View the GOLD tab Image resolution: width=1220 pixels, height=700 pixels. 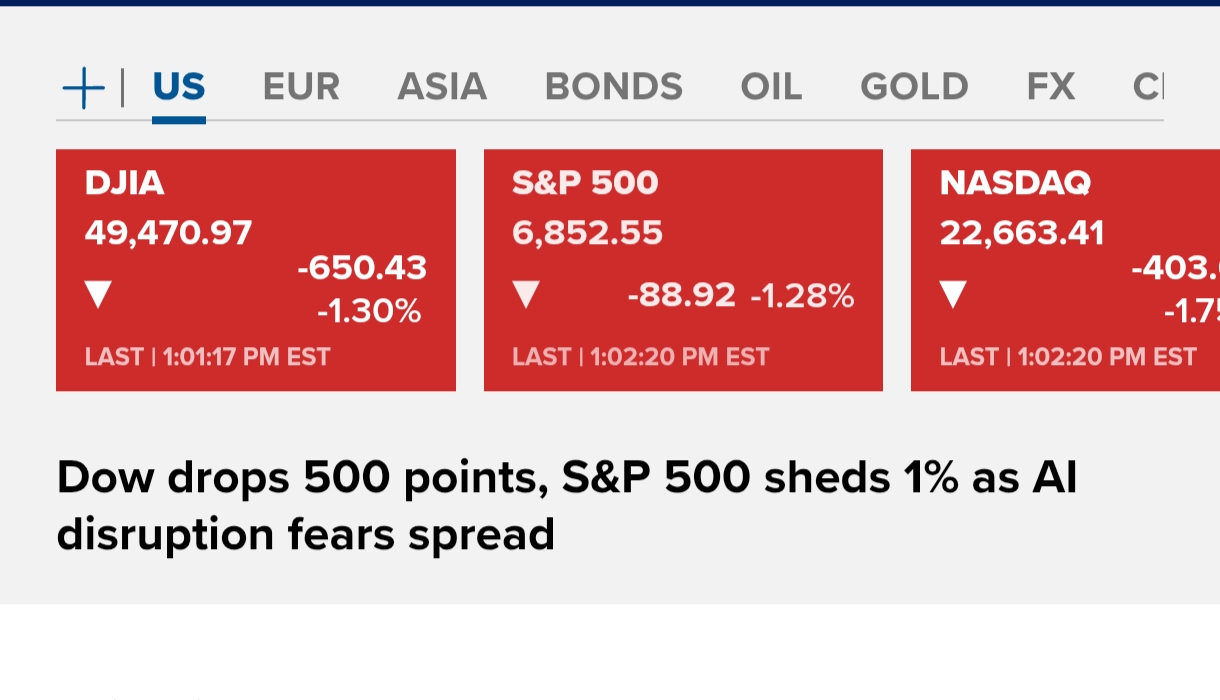pyautogui.click(x=914, y=87)
